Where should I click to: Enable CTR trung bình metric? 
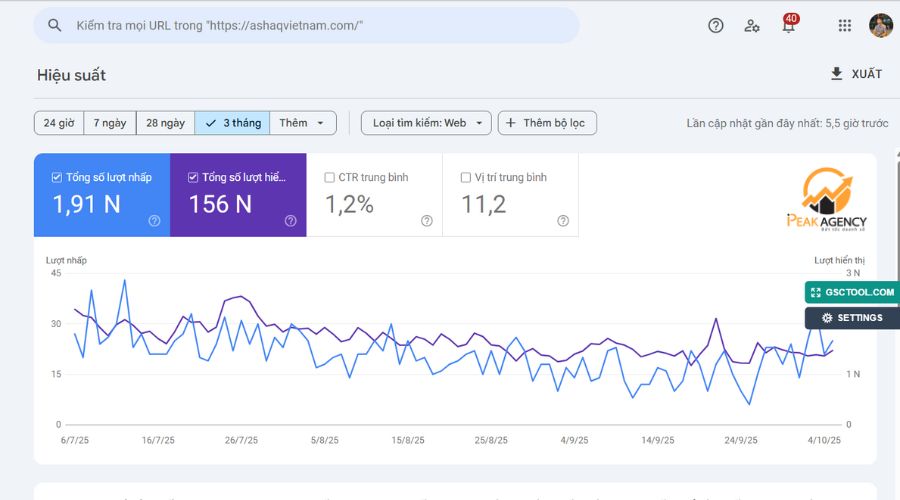coord(330,178)
